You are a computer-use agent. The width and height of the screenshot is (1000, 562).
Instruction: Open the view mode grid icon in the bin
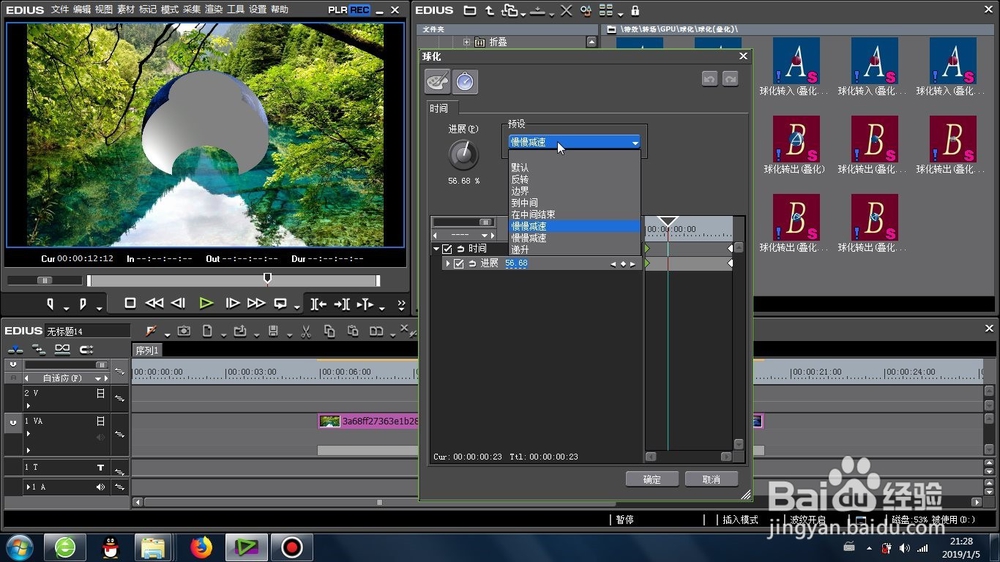click(606, 10)
